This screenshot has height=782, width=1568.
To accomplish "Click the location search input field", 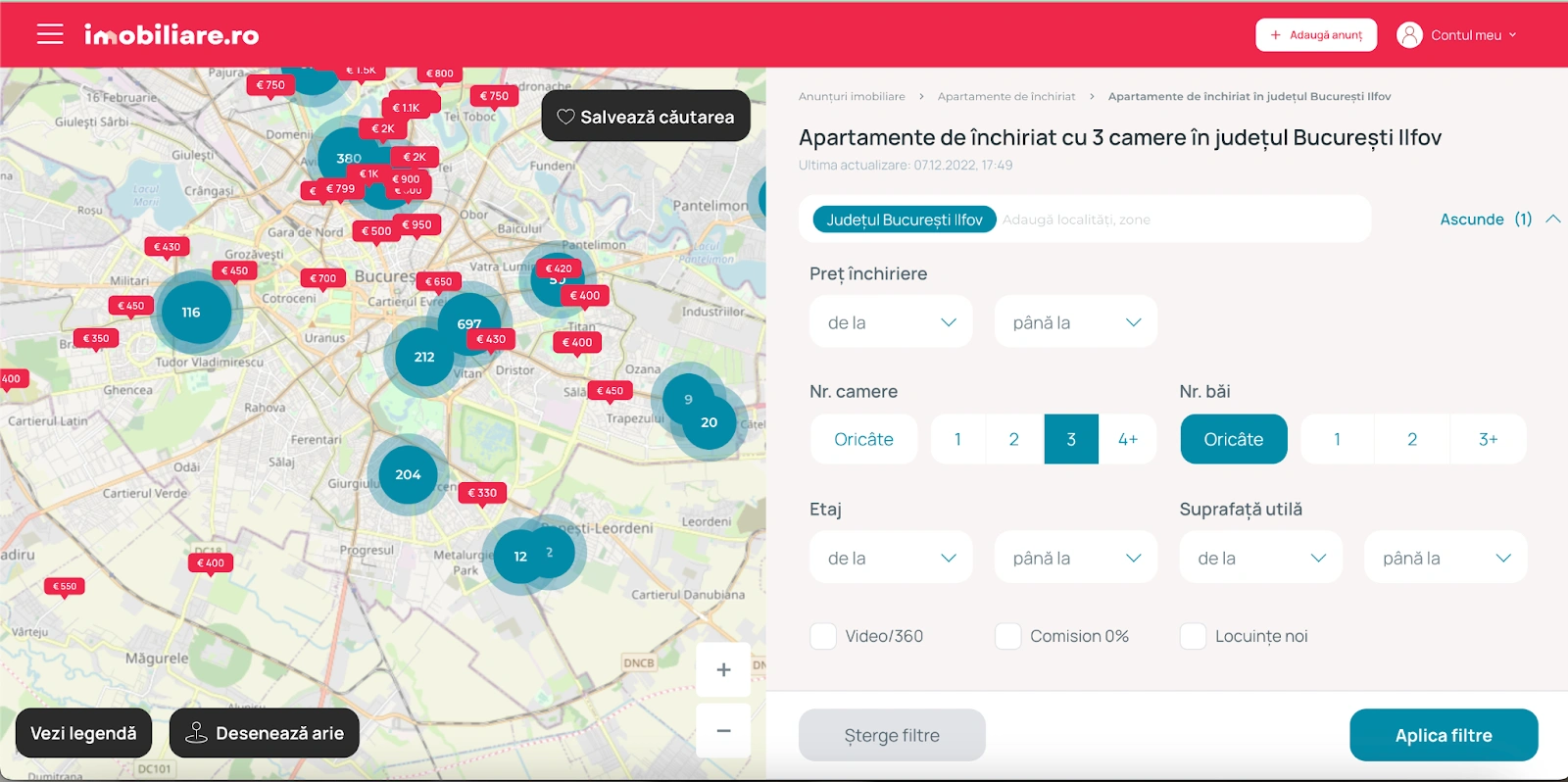I will tap(1176, 220).
